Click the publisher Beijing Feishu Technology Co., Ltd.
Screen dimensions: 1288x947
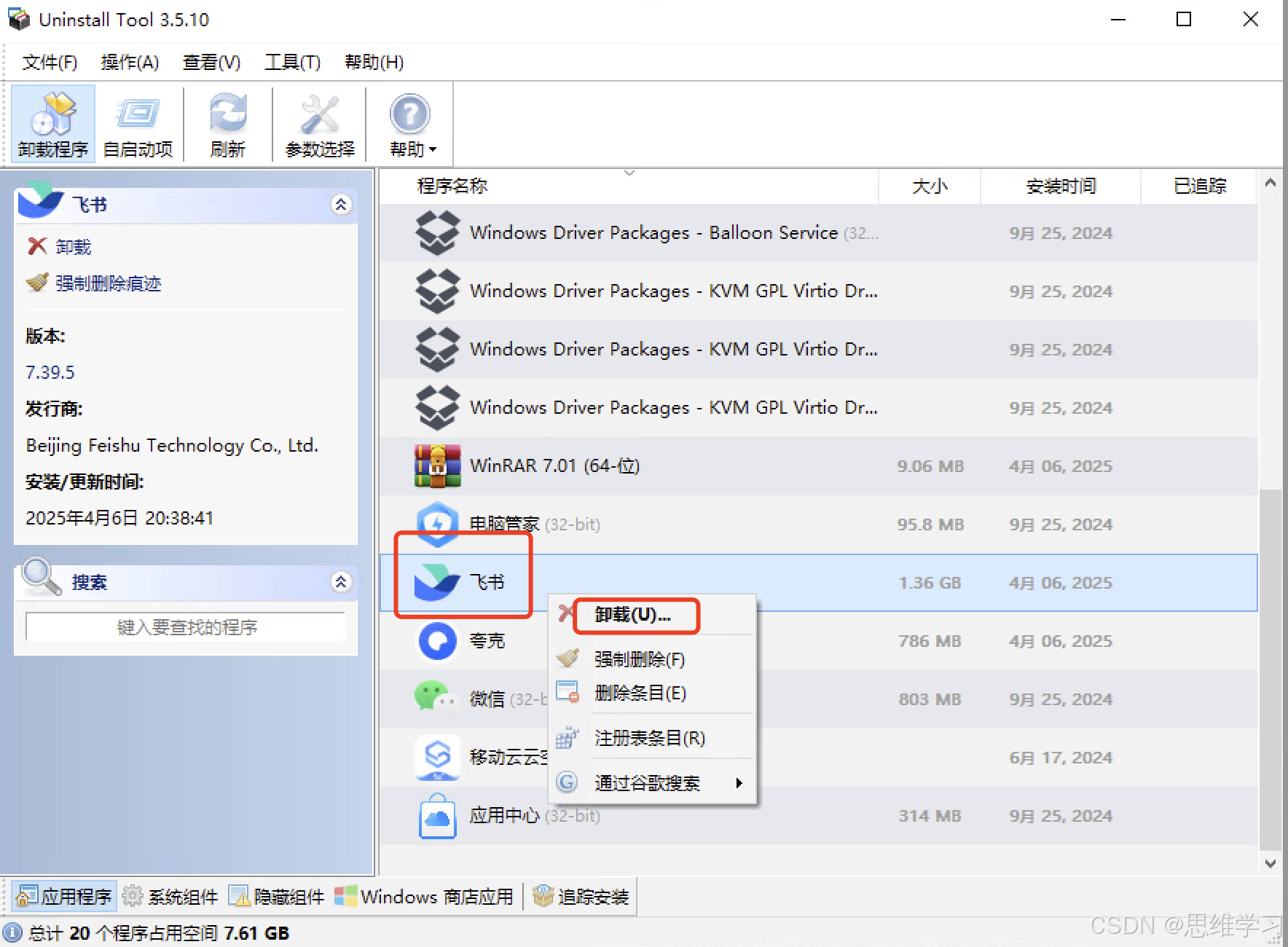tap(172, 445)
